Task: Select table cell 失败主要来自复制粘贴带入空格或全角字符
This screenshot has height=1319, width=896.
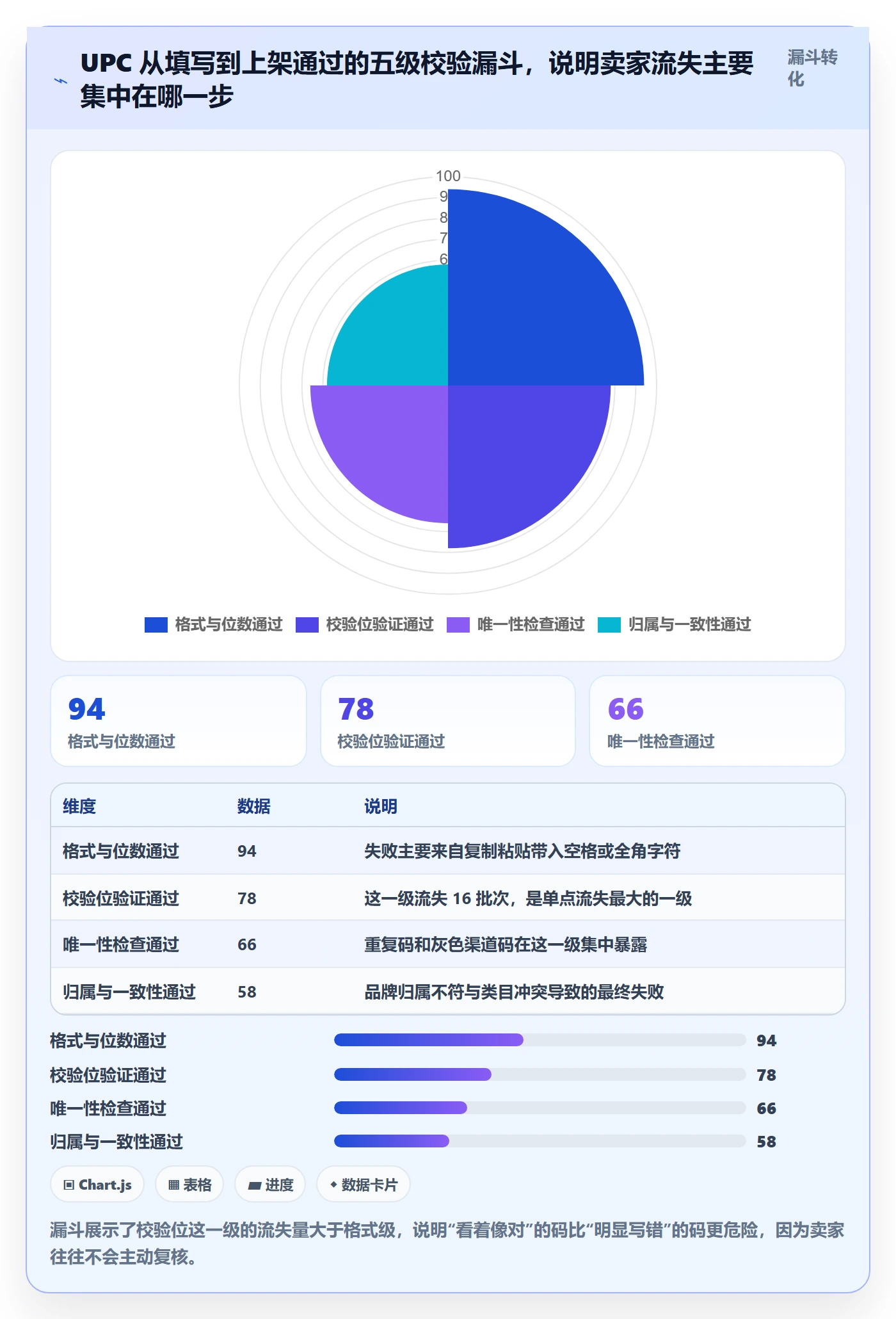Action: [522, 851]
